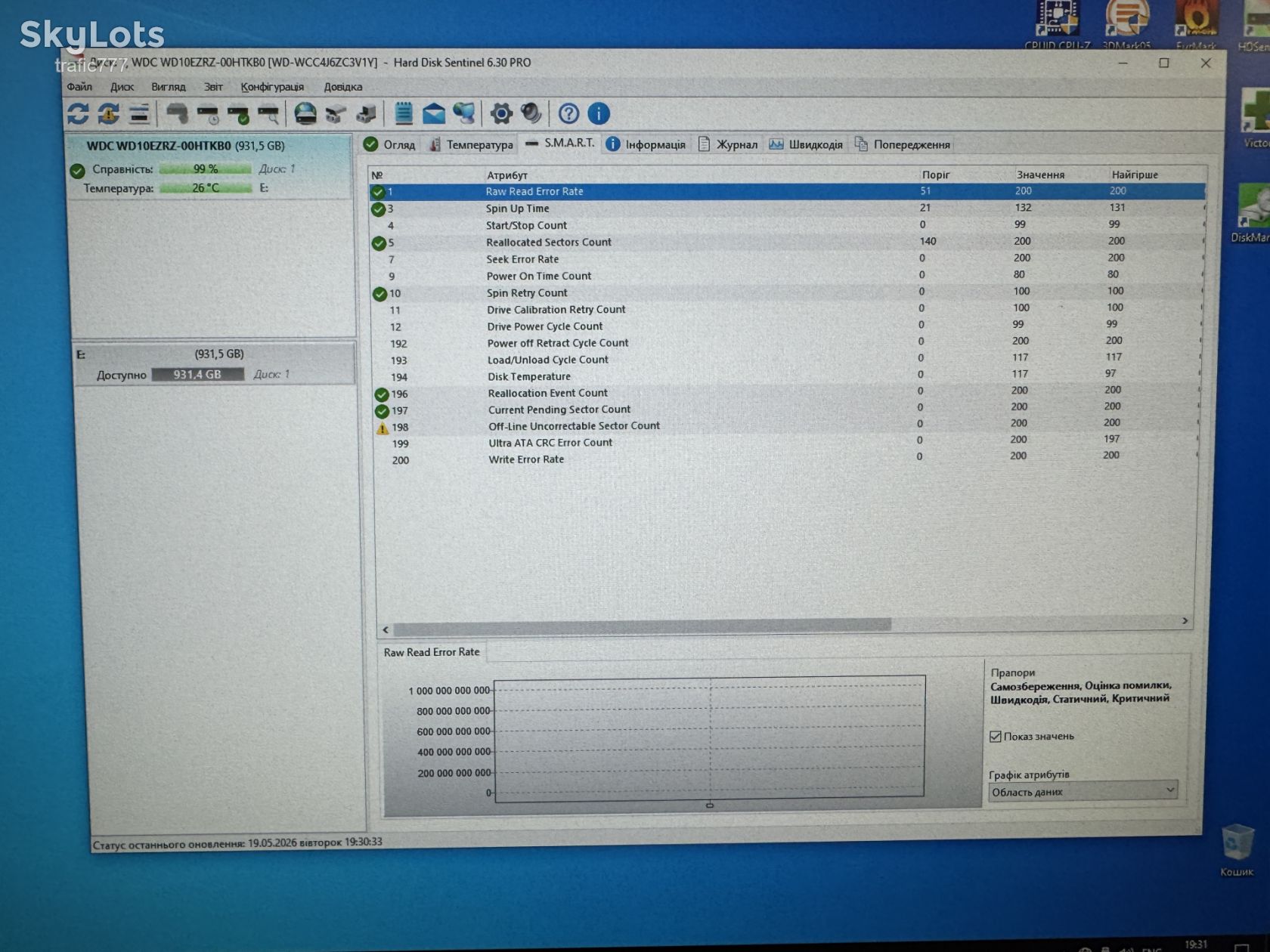
Task: Switch to the Температура tab
Action: (471, 144)
